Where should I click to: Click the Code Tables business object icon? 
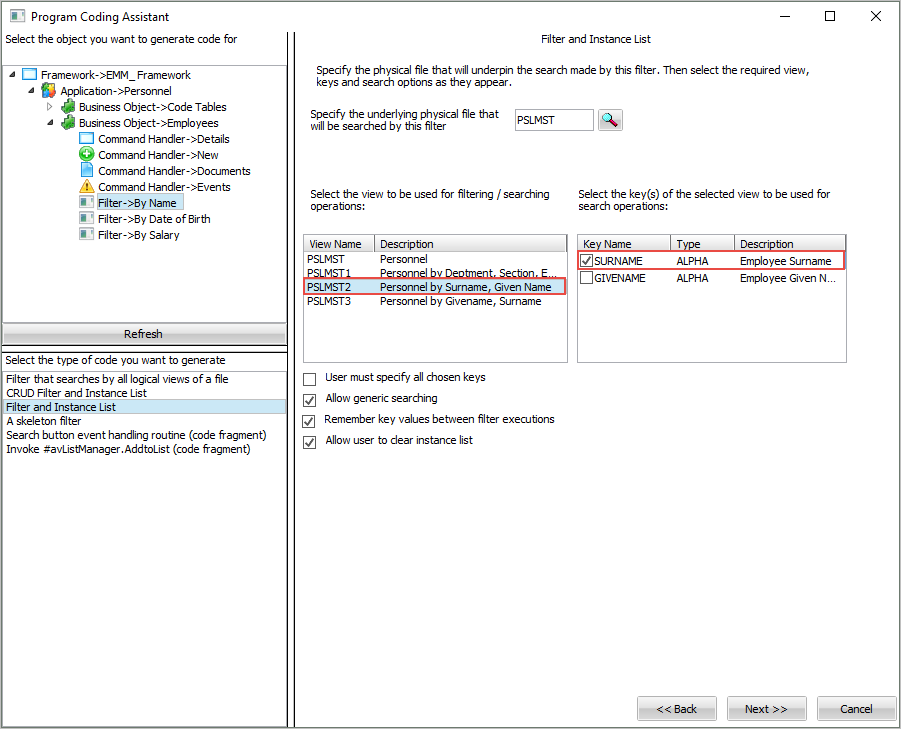pyautogui.click(x=68, y=107)
